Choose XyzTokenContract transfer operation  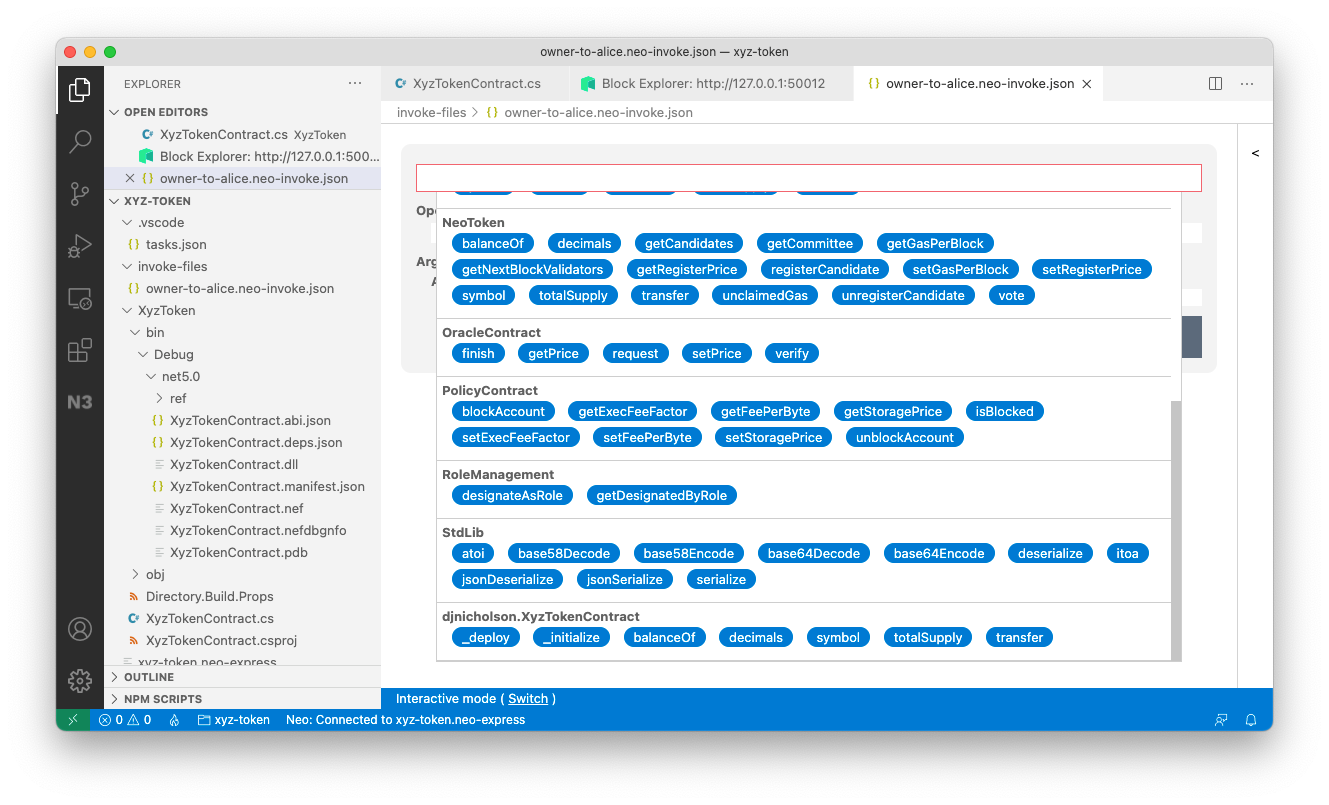tap(1019, 637)
